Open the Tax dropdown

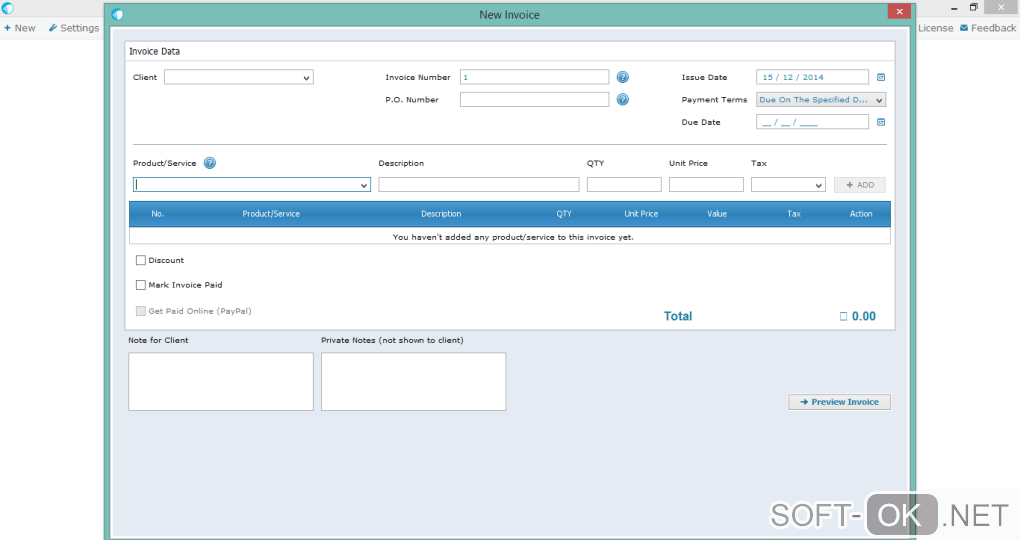tap(818, 185)
